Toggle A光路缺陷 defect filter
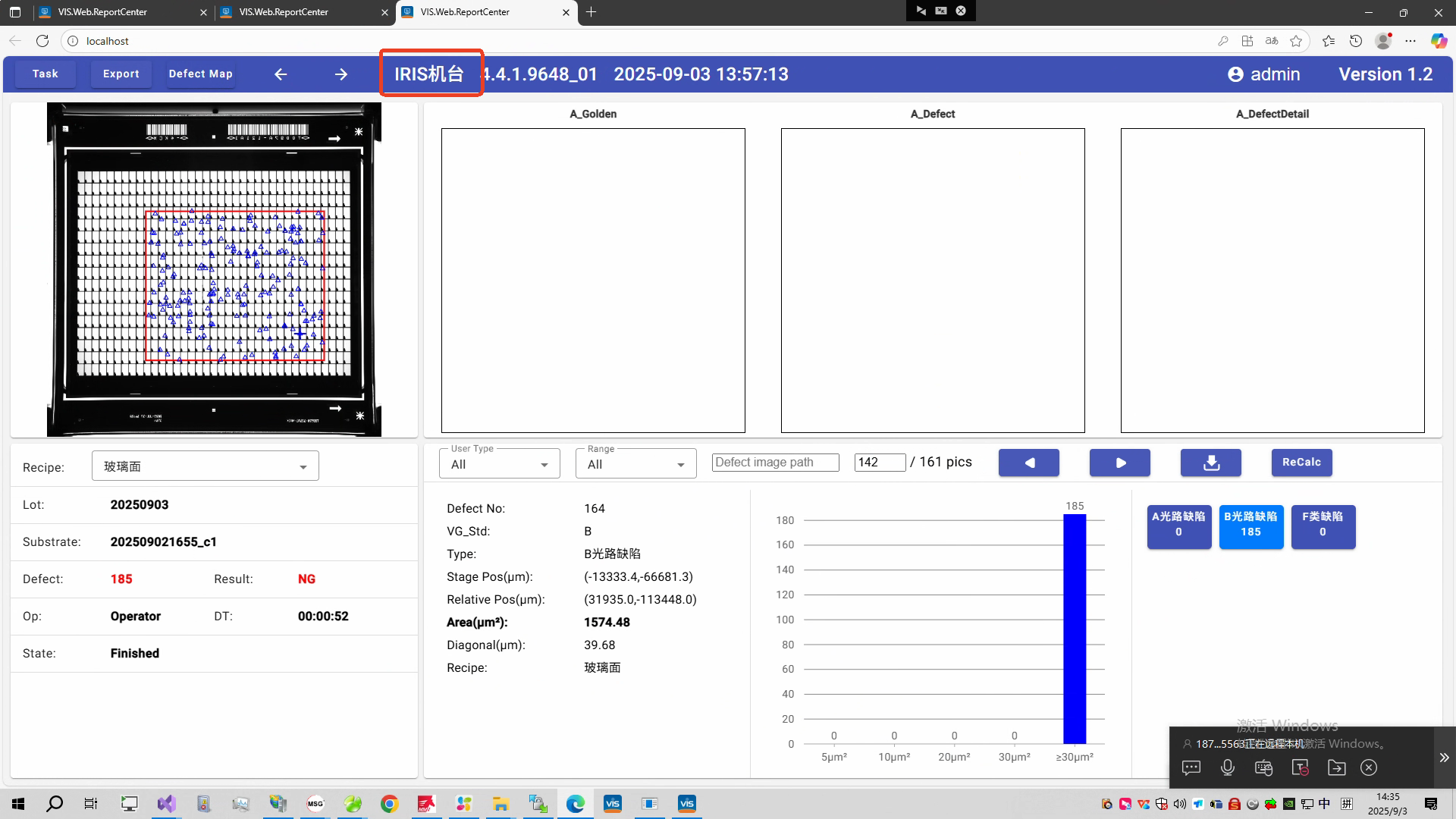 1178,526
